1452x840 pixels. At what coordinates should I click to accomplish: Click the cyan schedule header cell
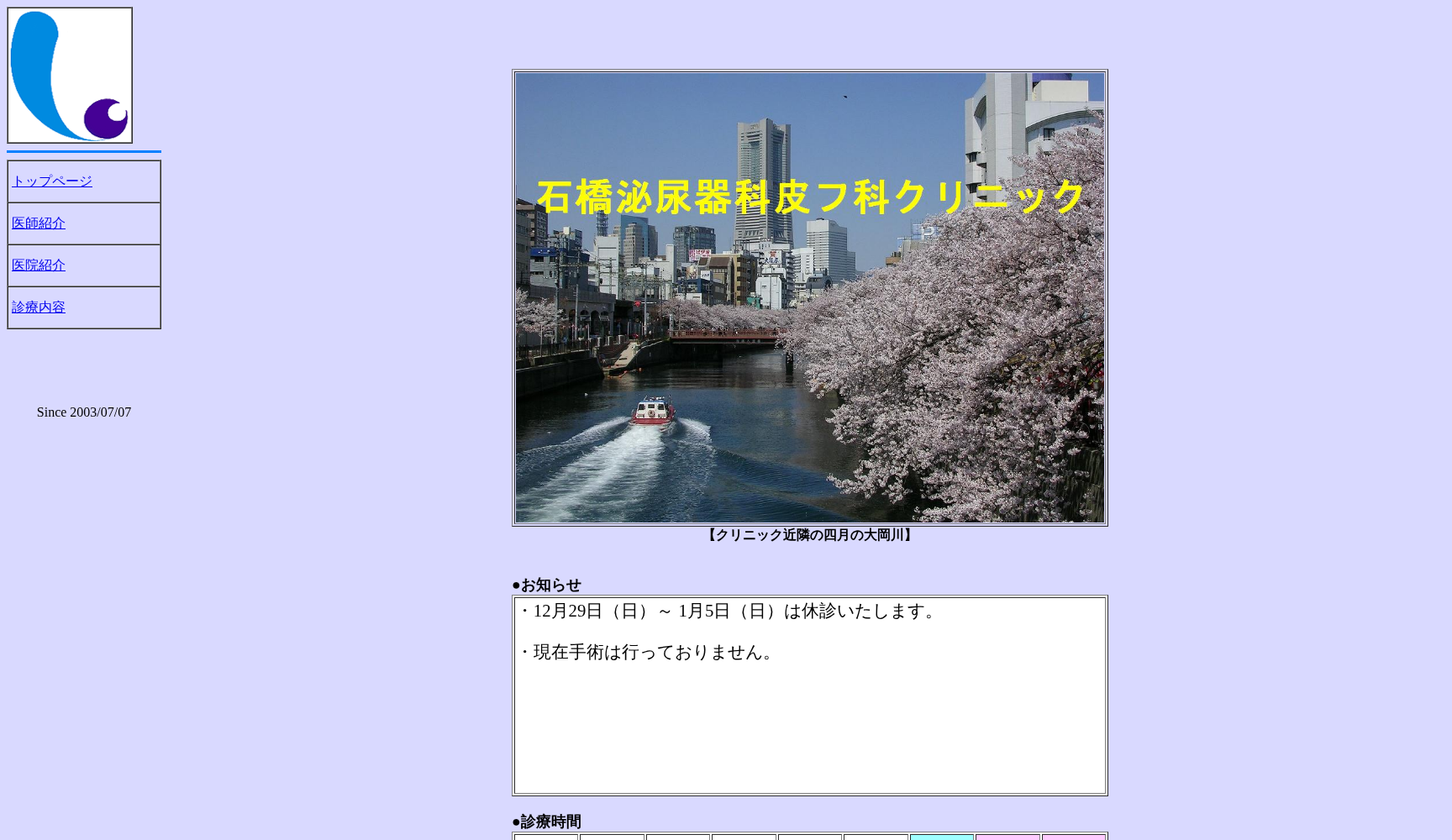[941, 837]
